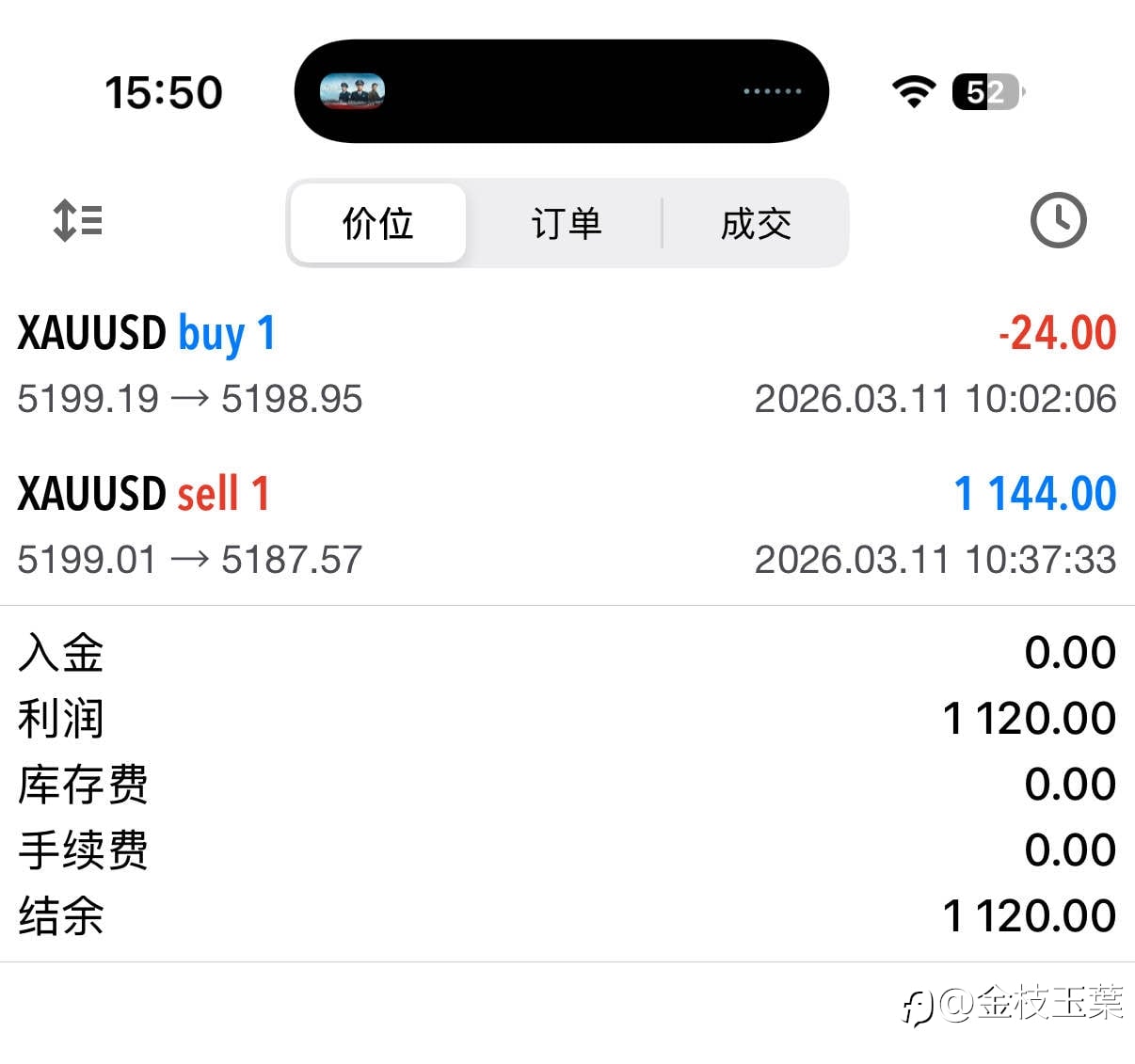Viewport: 1135px width, 1064px height.
Task: Open the history period clock icon
Action: [1058, 221]
